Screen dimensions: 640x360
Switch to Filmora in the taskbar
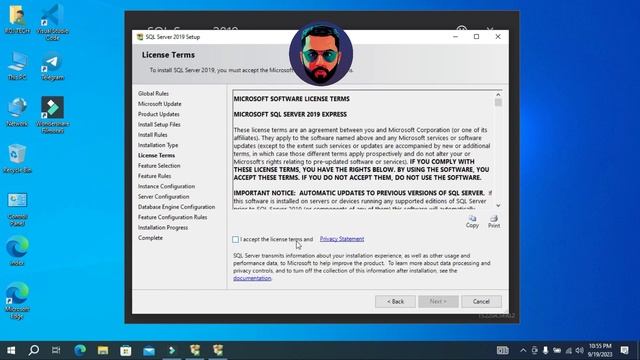(x=172, y=350)
